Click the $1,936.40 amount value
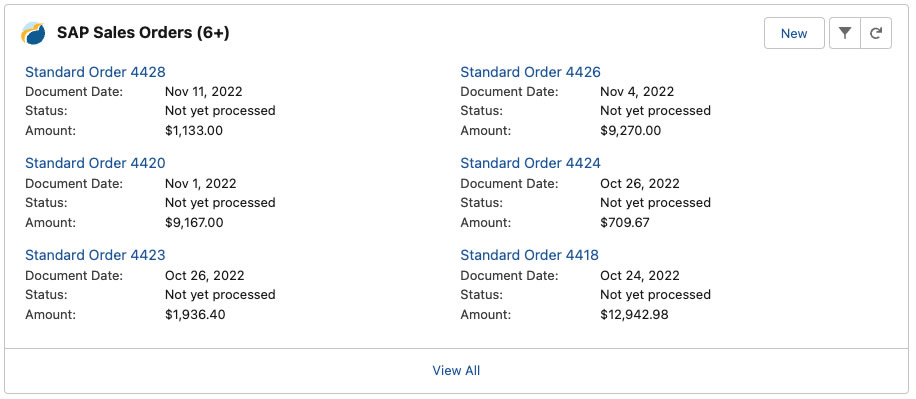This screenshot has height=399, width=916. [195, 315]
